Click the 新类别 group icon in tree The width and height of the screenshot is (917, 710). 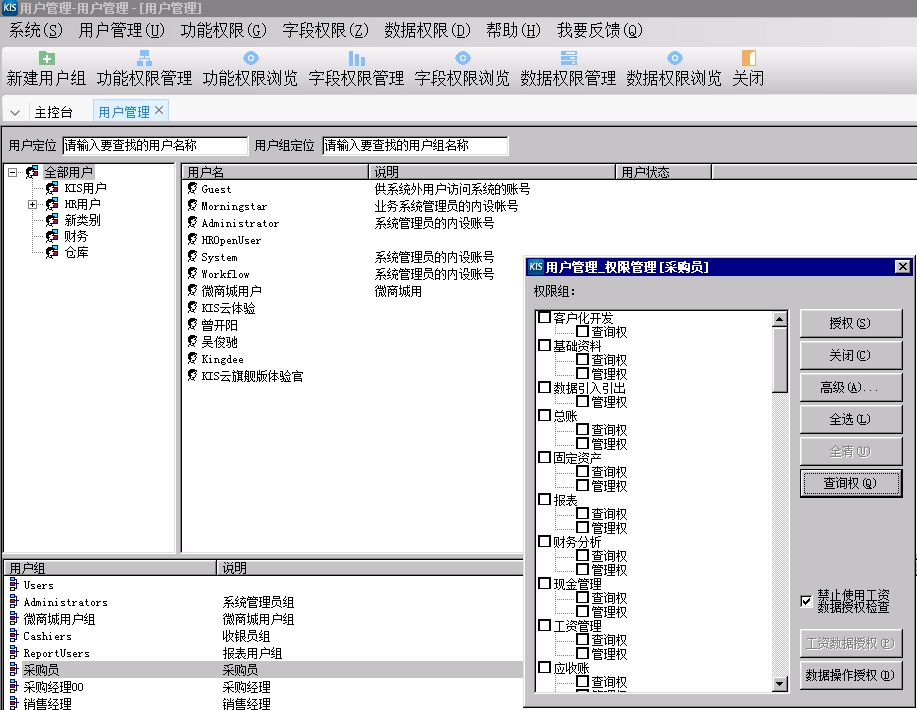52,220
